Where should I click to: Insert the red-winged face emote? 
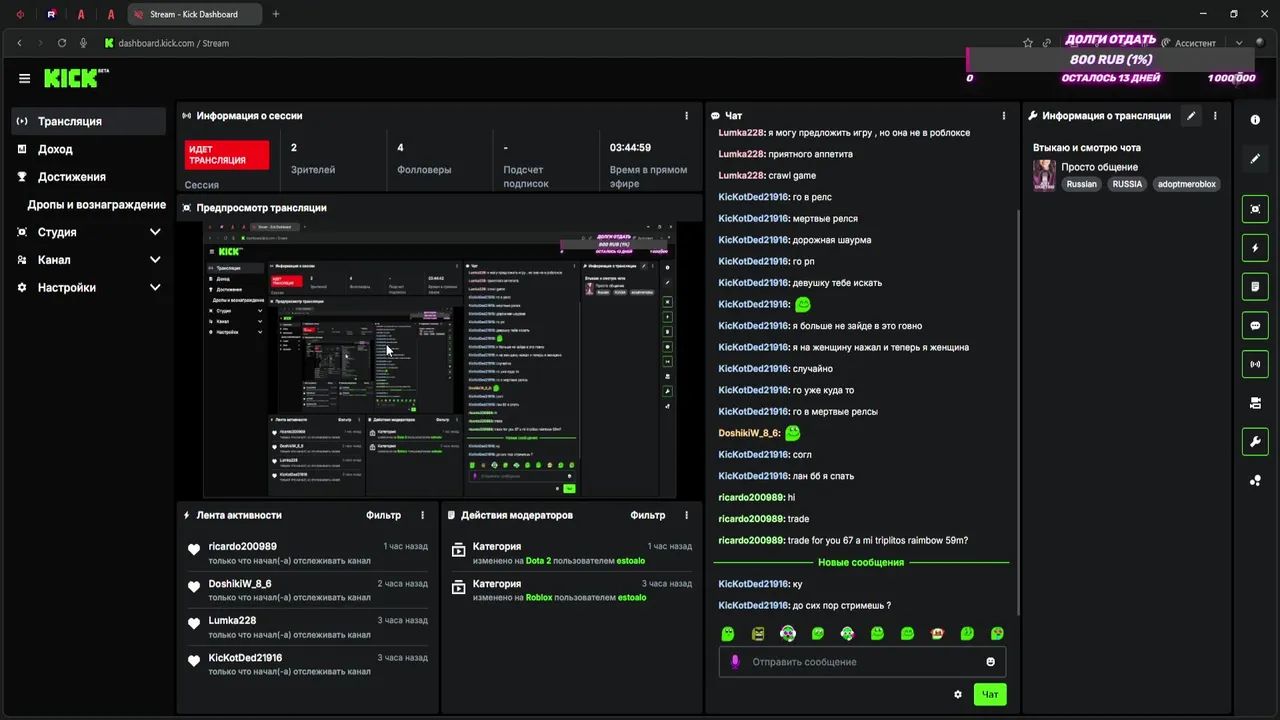tap(937, 633)
